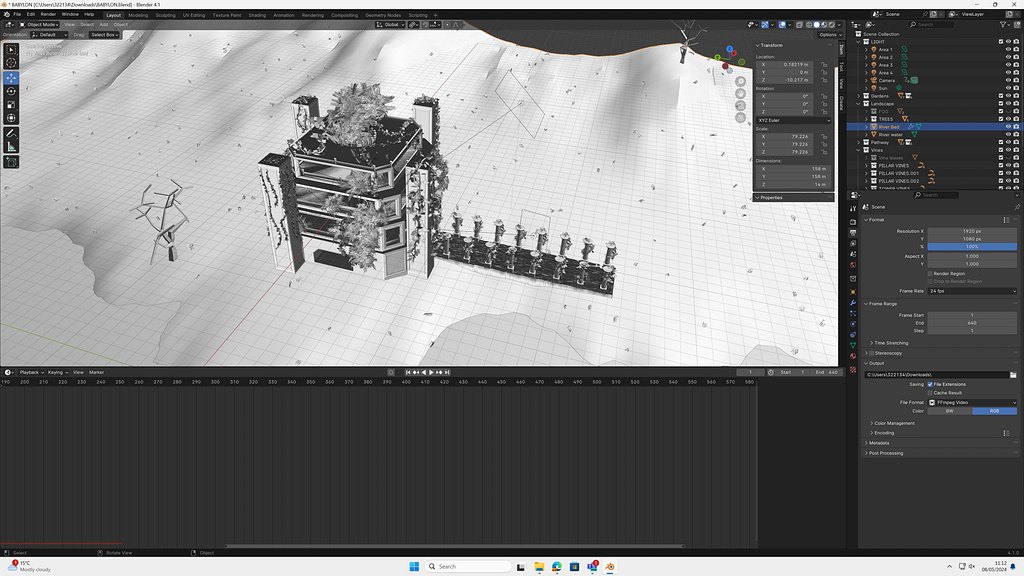Pick the Measure tool in the toolbar

pos(11,146)
